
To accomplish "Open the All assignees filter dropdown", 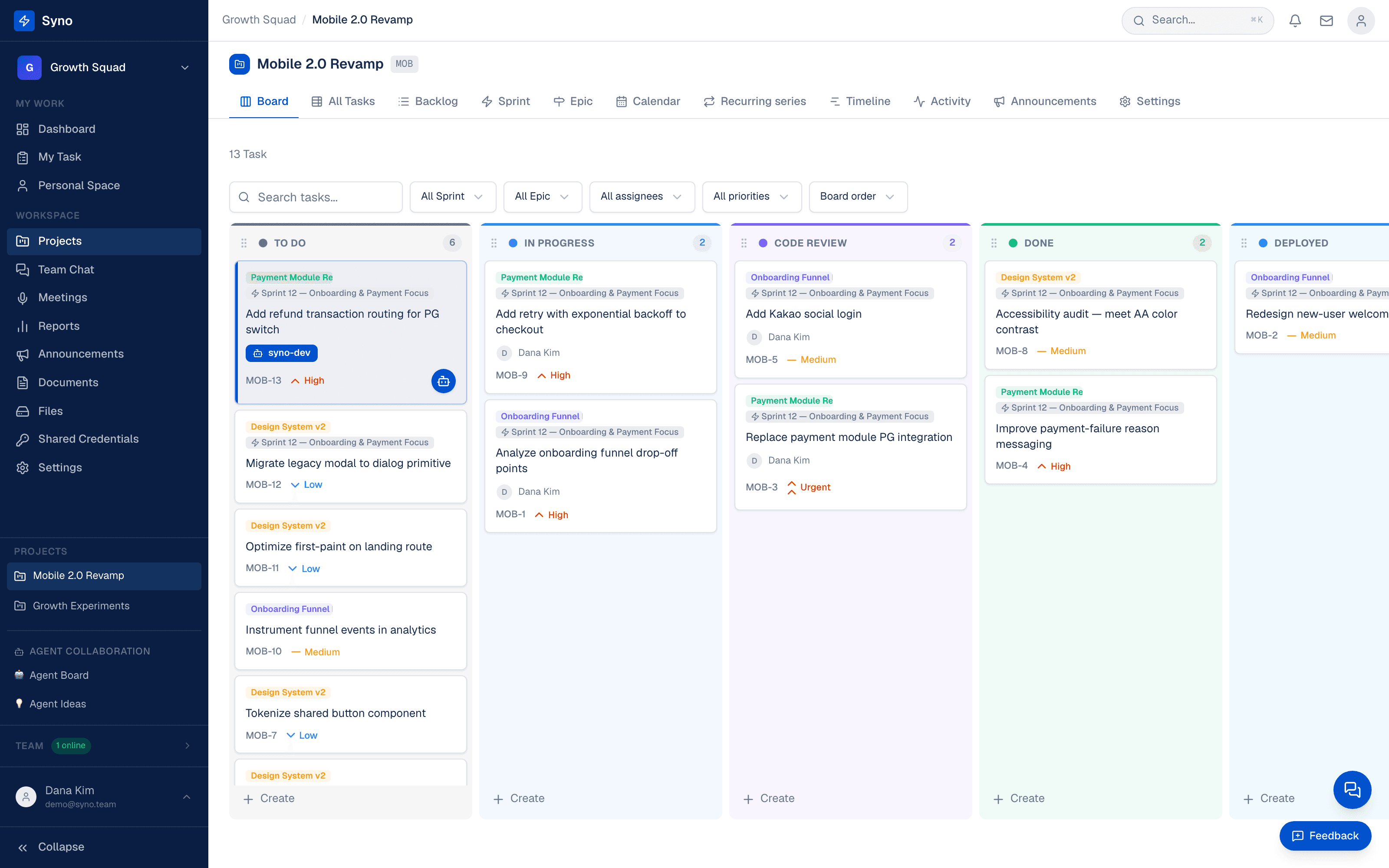I will click(x=642, y=196).
